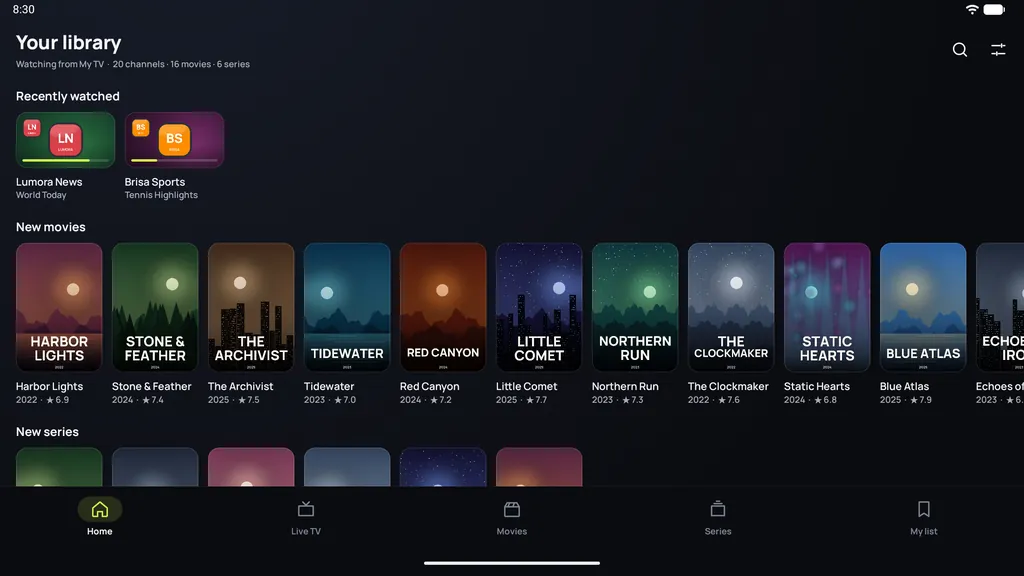Open the Blue Atlas movie poster
The image size is (1024, 576).
tap(923, 307)
